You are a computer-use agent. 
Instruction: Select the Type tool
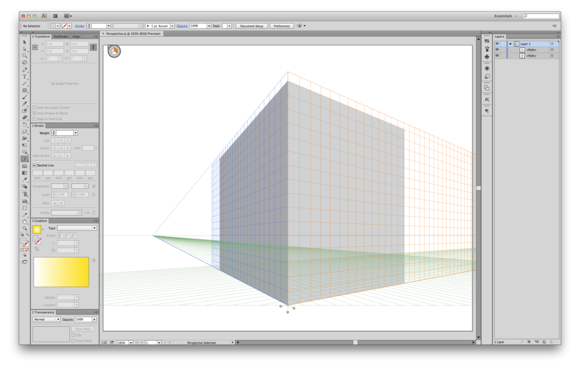(x=25, y=77)
